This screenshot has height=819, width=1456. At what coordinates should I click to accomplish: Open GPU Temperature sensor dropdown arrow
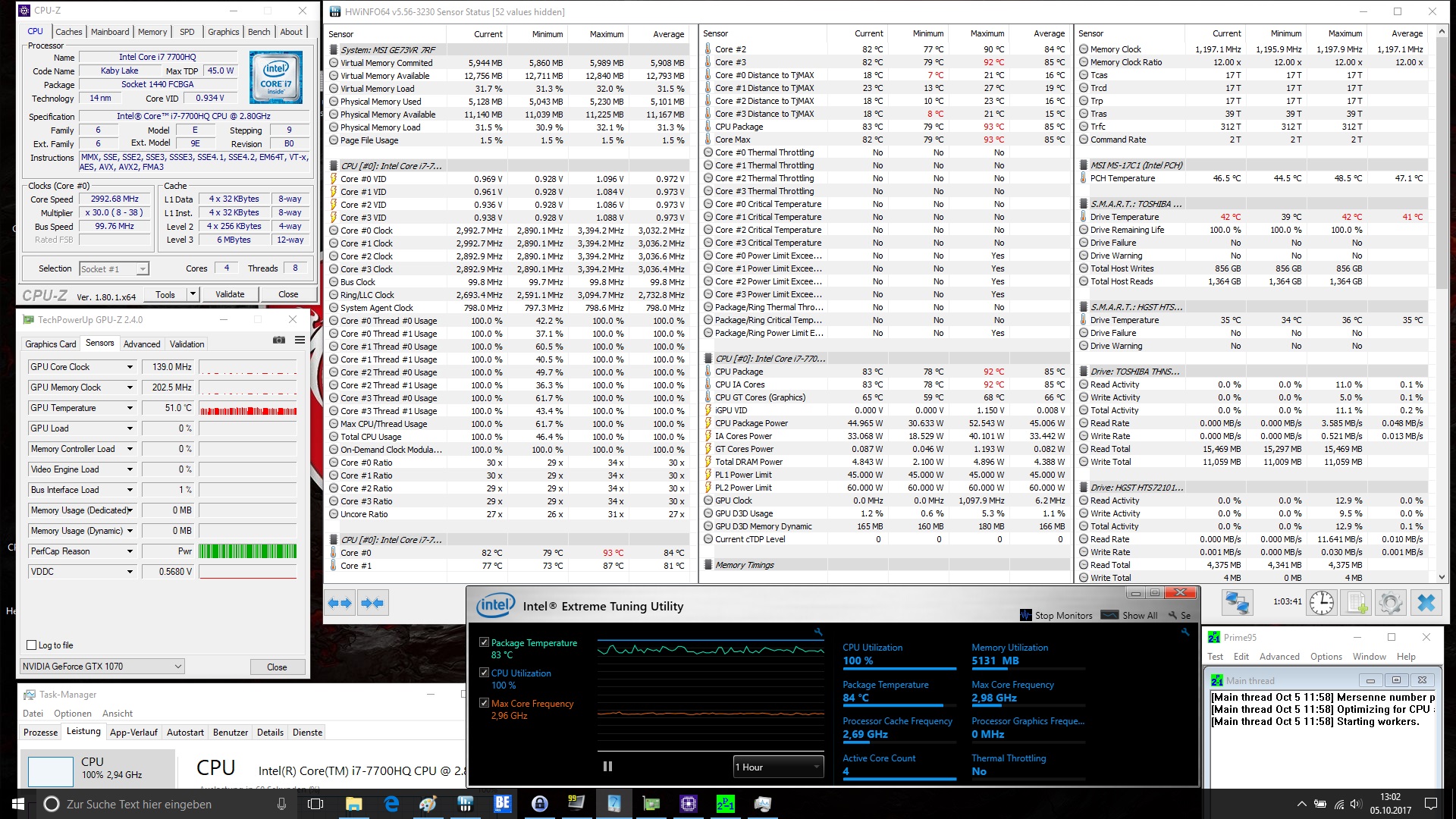pos(130,408)
